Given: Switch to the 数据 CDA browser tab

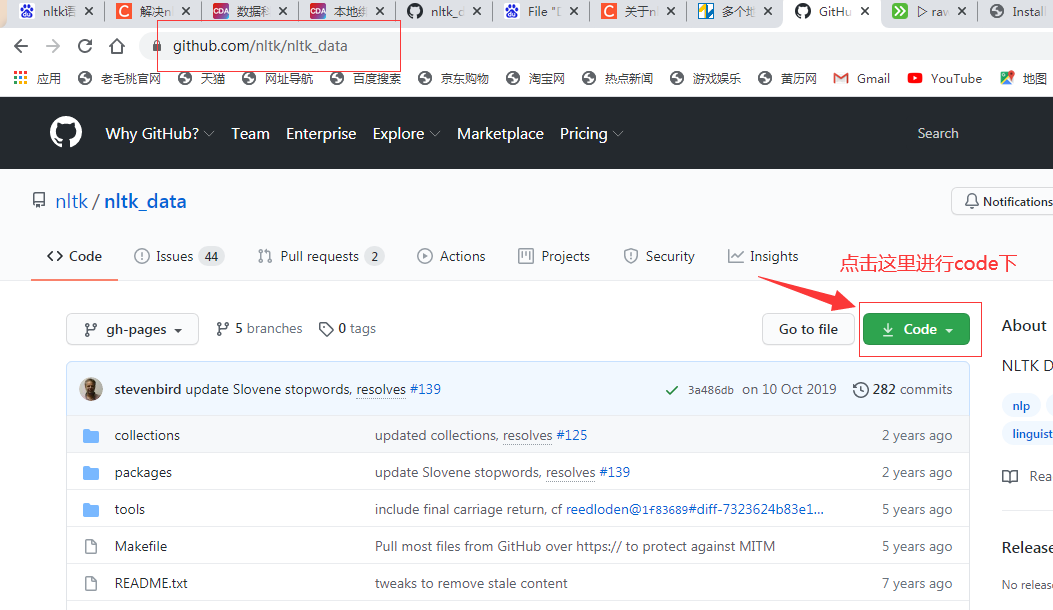Looking at the screenshot, I should [250, 11].
